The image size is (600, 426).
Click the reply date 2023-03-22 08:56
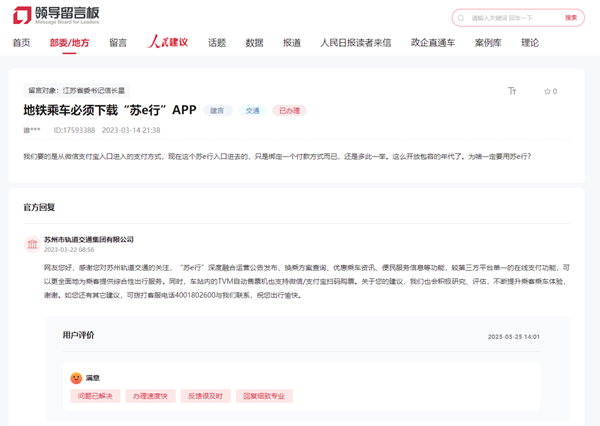point(69,250)
